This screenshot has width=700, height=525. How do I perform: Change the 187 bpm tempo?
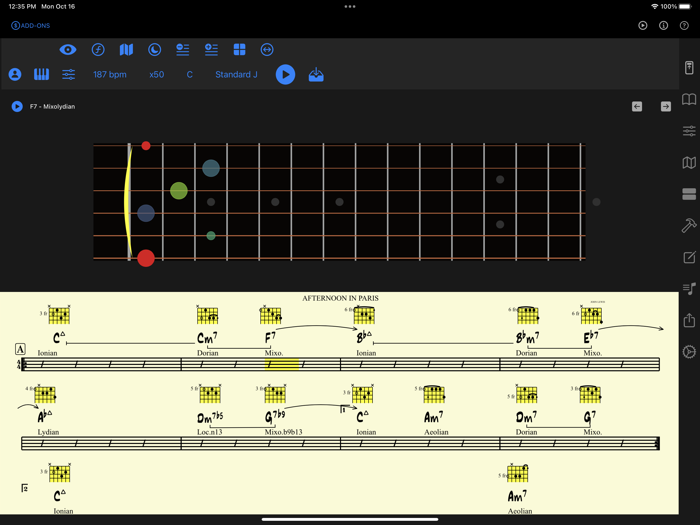pos(110,75)
